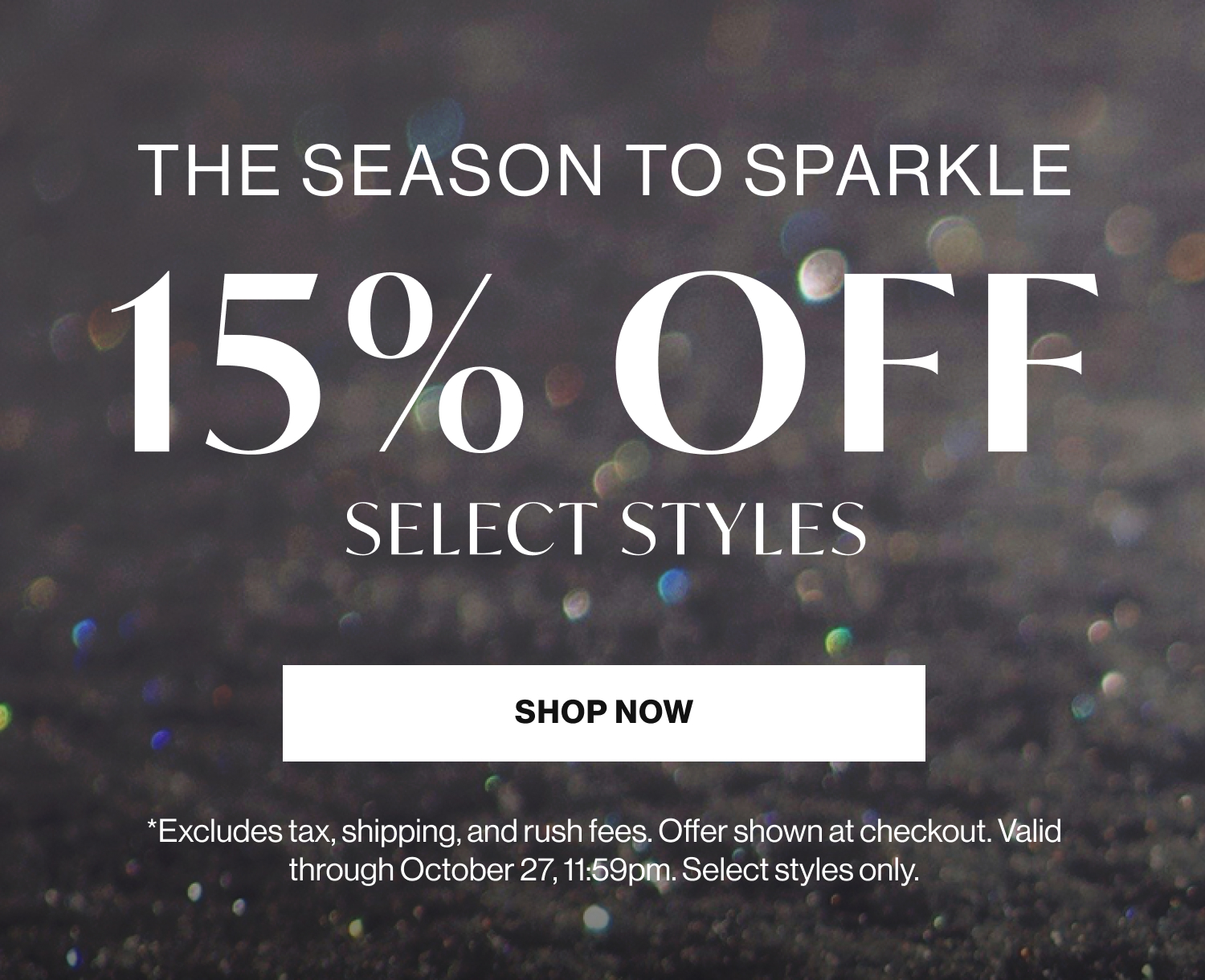The width and height of the screenshot is (1205, 980).
Task: Click the asterisk starting the disclaimer
Action: 151,827
